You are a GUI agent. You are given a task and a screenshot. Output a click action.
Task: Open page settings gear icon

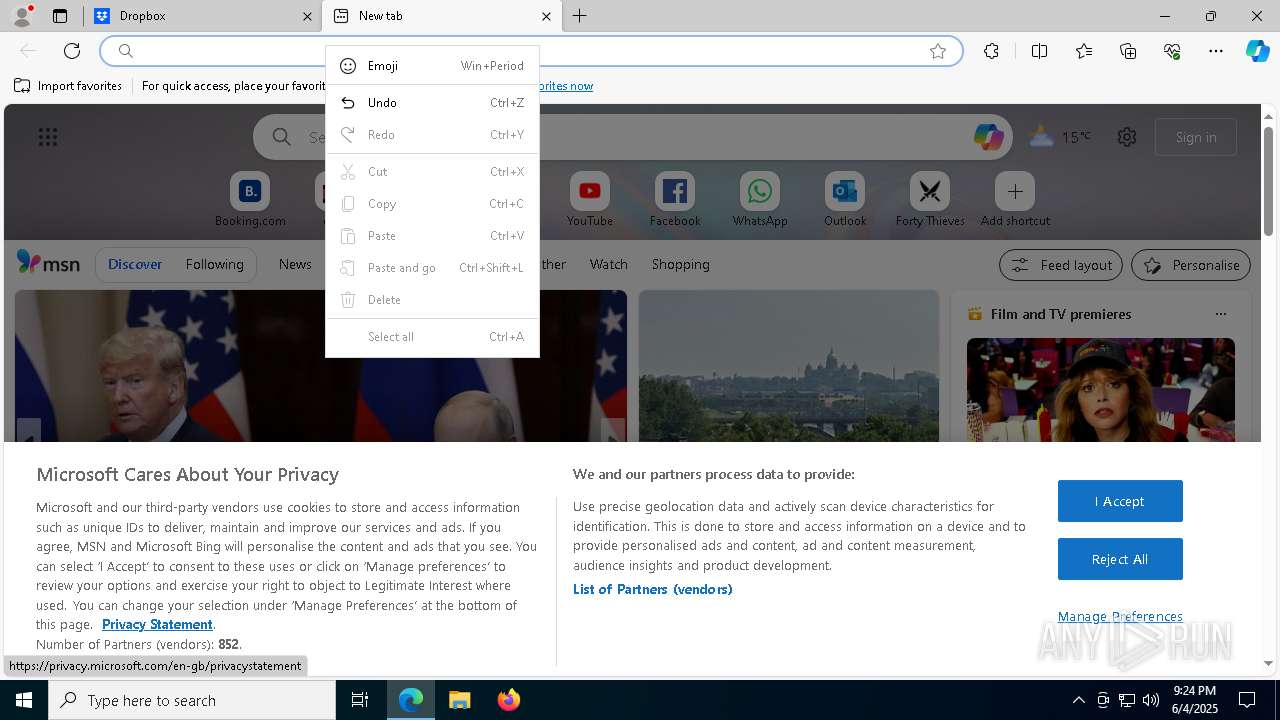[1127, 137]
